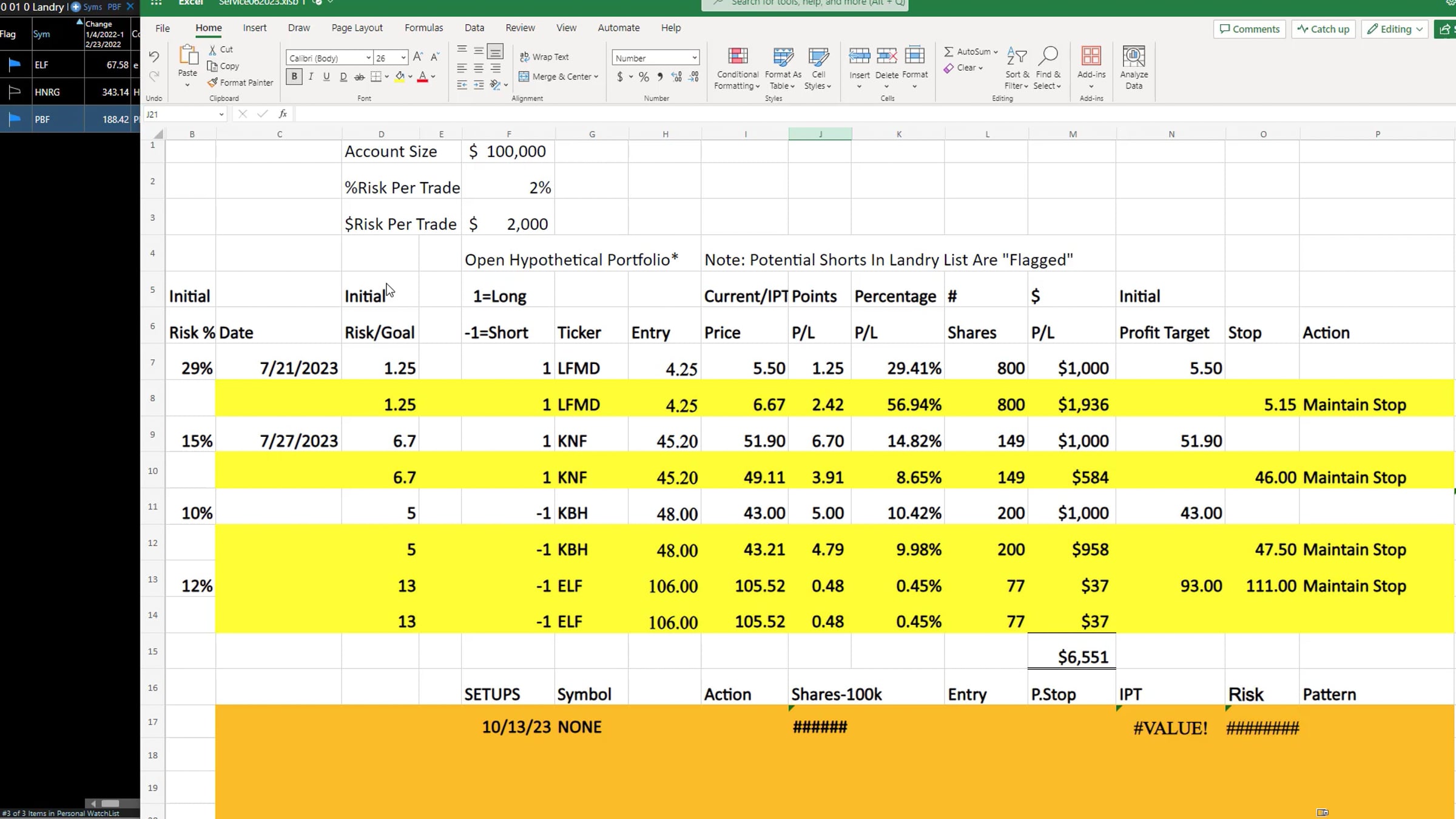Decrease font size with smaller A icon

click(434, 57)
